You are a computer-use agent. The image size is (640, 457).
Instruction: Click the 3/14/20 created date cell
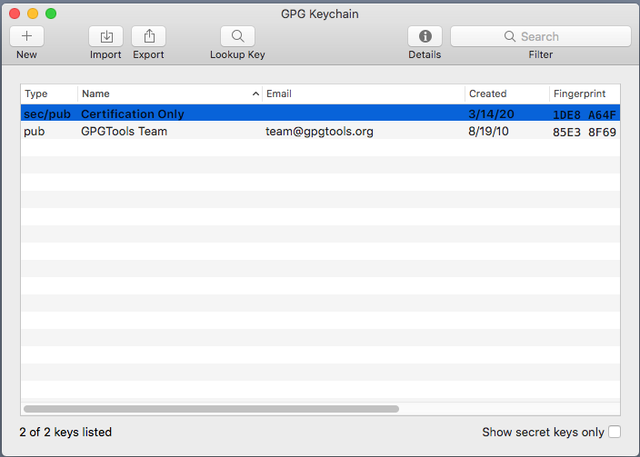click(x=491, y=114)
